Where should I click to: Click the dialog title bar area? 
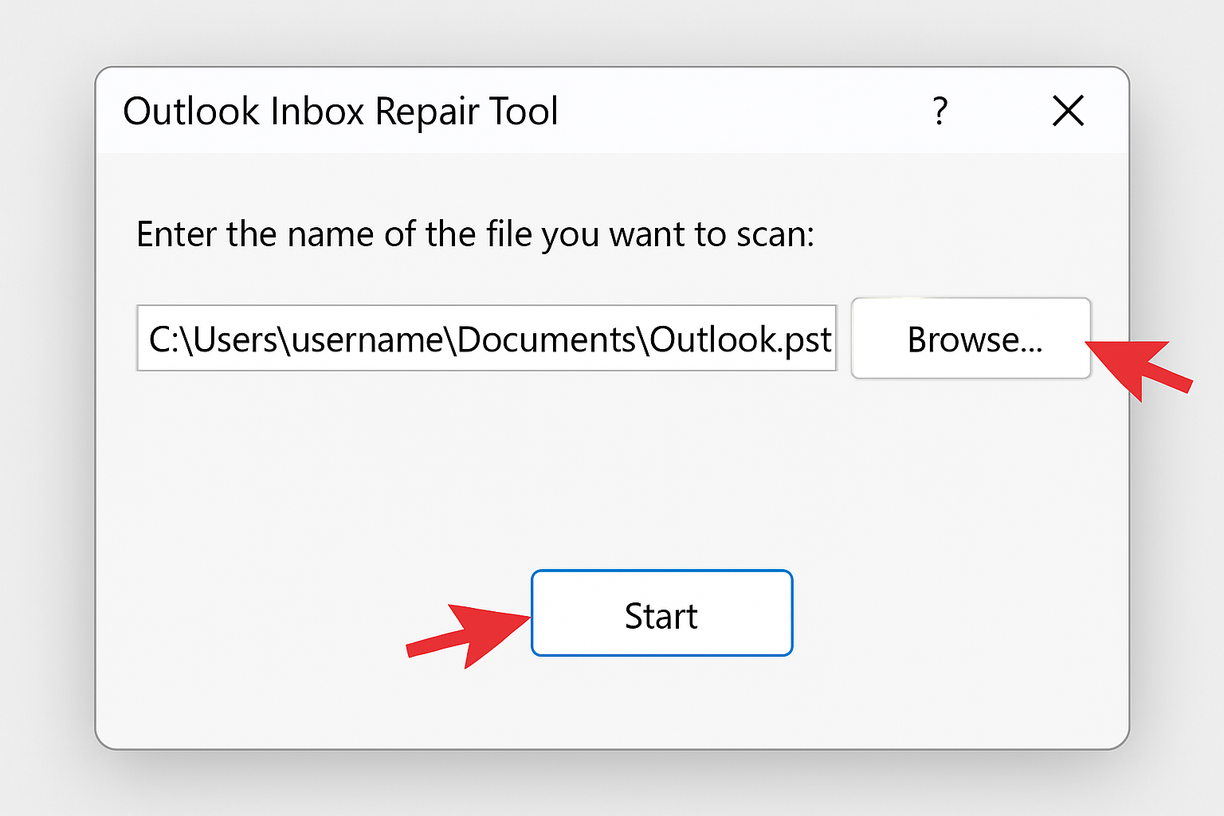pos(600,111)
